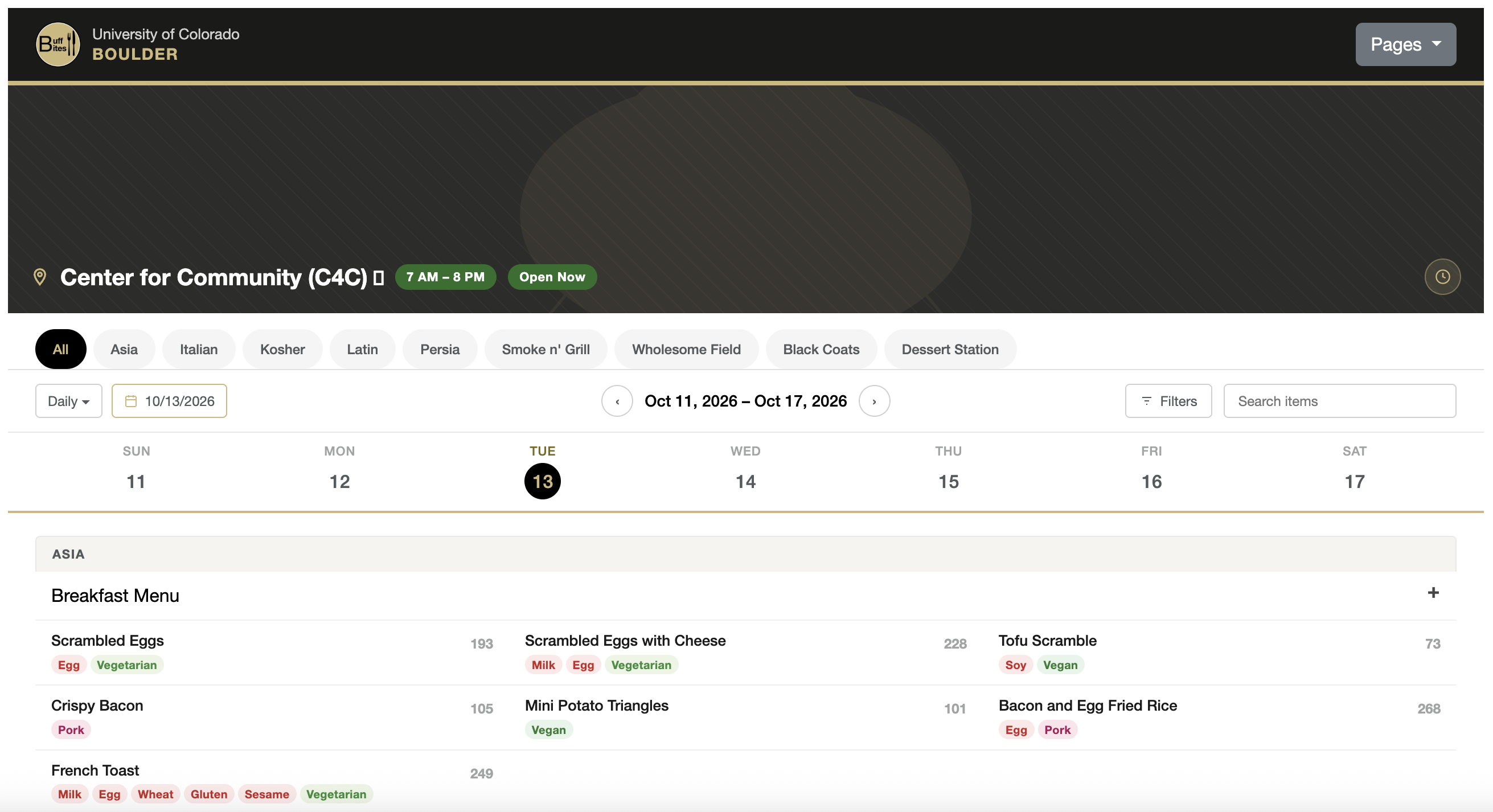The image size is (1493, 812).
Task: Select the Italian station tab
Action: 199,350
